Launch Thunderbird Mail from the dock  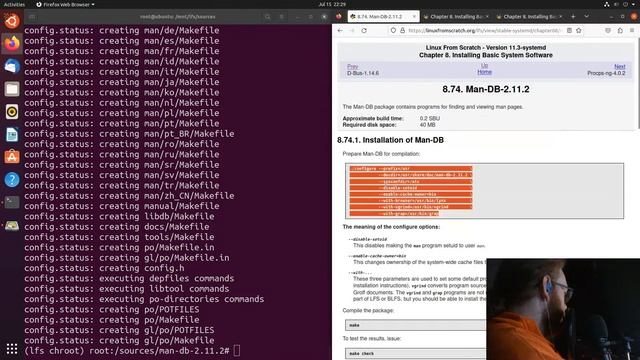[12, 66]
